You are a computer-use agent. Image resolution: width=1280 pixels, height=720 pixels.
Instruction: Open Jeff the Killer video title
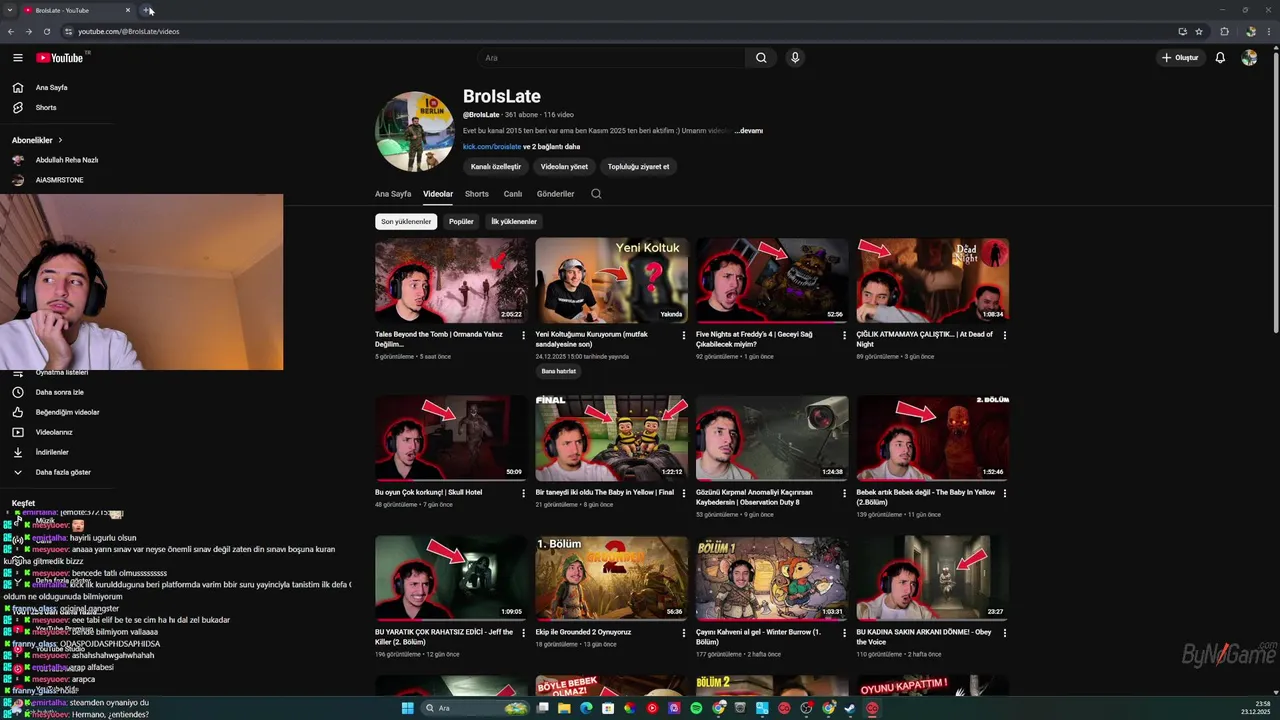(445, 636)
